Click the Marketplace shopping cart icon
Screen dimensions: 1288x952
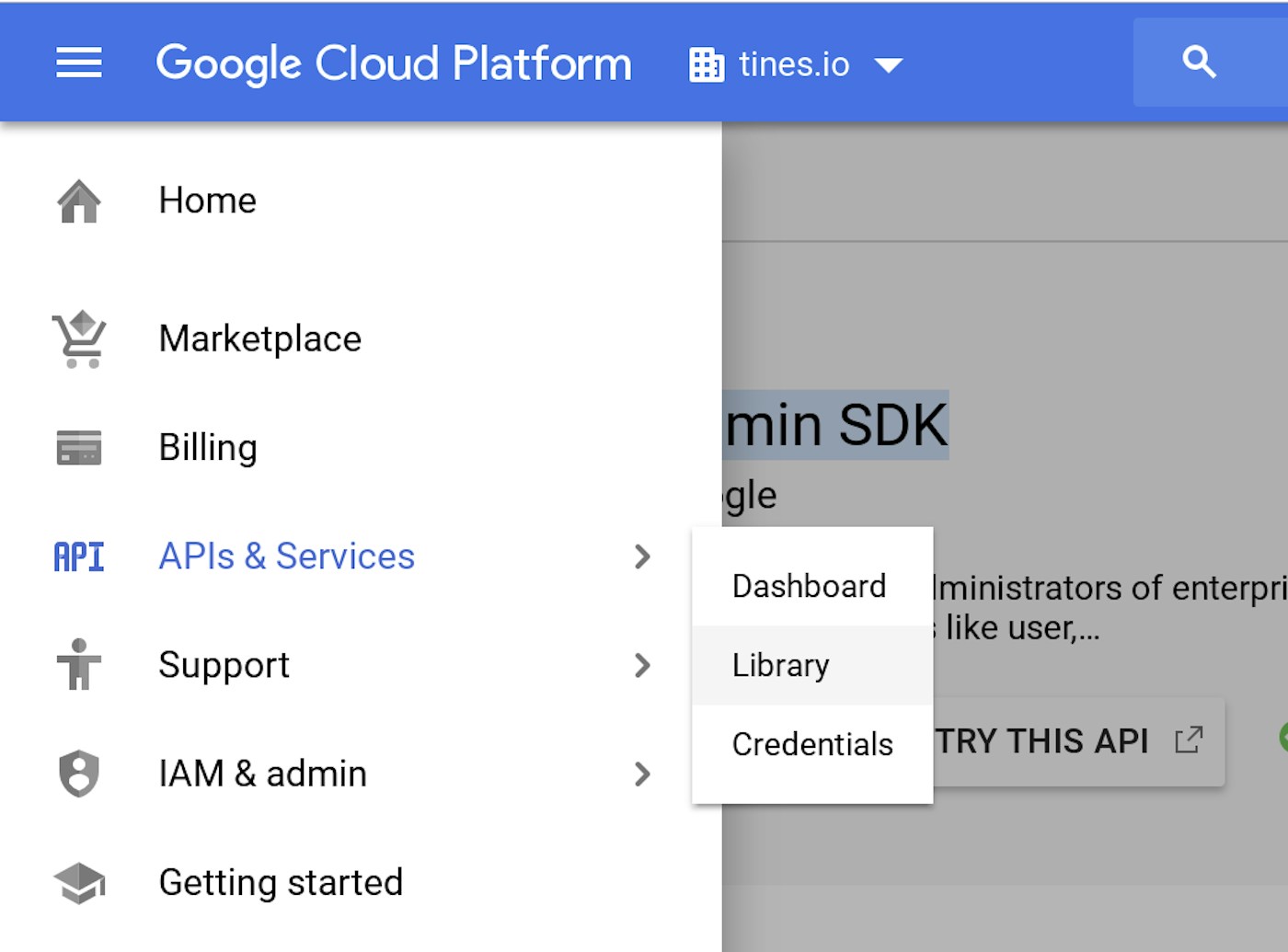79,339
